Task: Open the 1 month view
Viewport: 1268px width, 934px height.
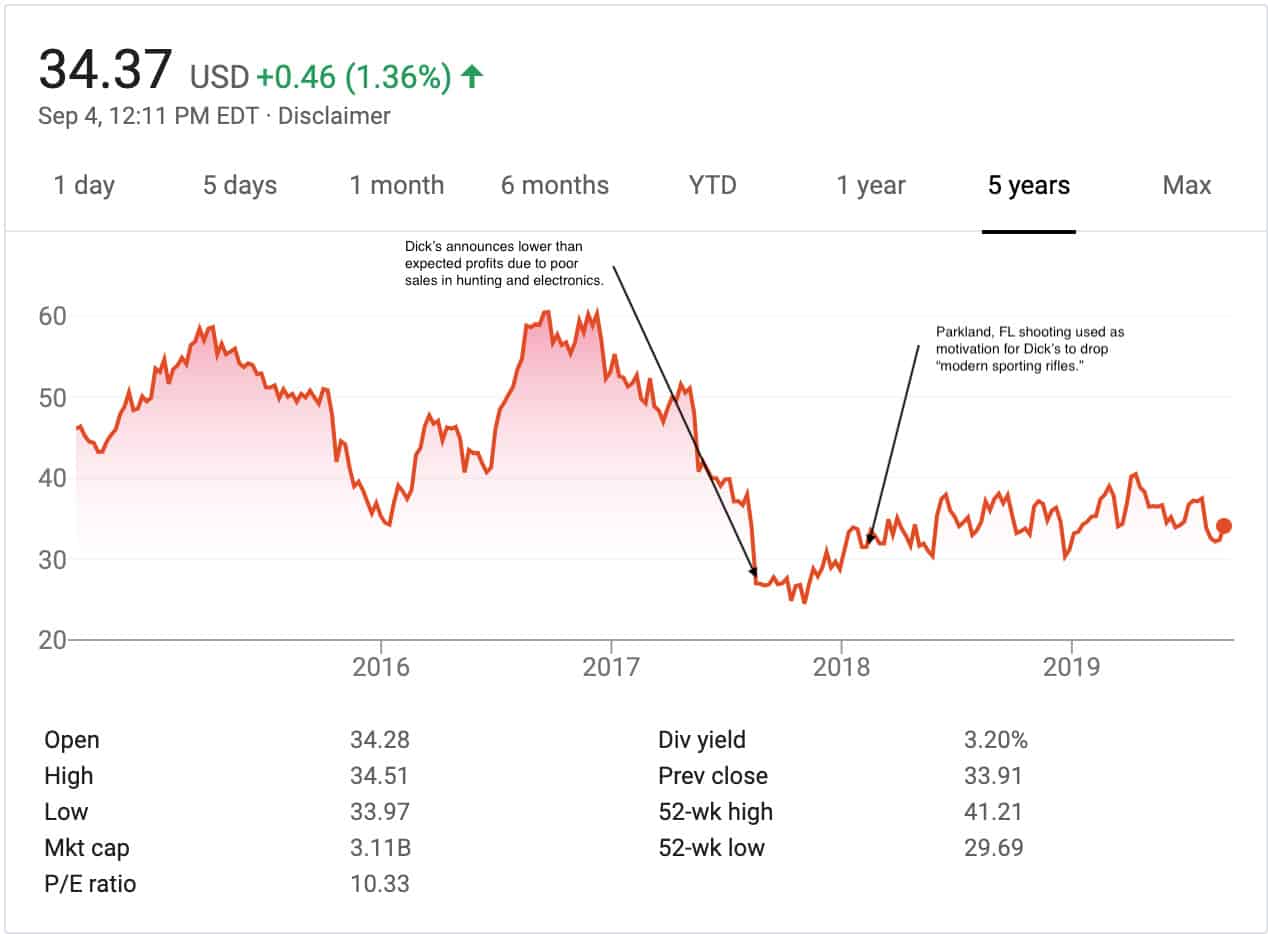Action: tap(396, 185)
